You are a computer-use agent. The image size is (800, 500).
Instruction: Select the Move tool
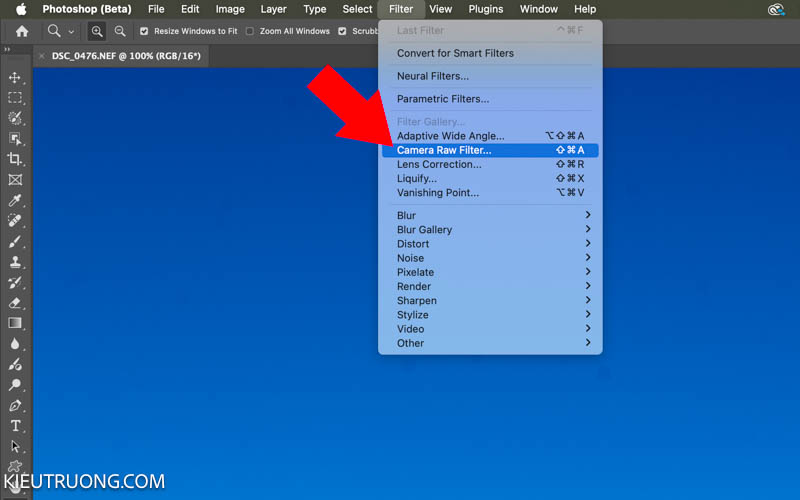tap(15, 78)
